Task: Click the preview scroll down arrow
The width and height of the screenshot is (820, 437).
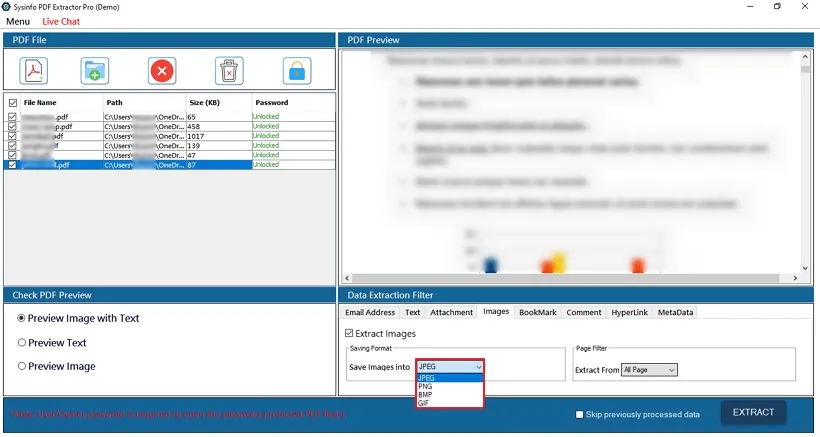Action: [x=805, y=268]
